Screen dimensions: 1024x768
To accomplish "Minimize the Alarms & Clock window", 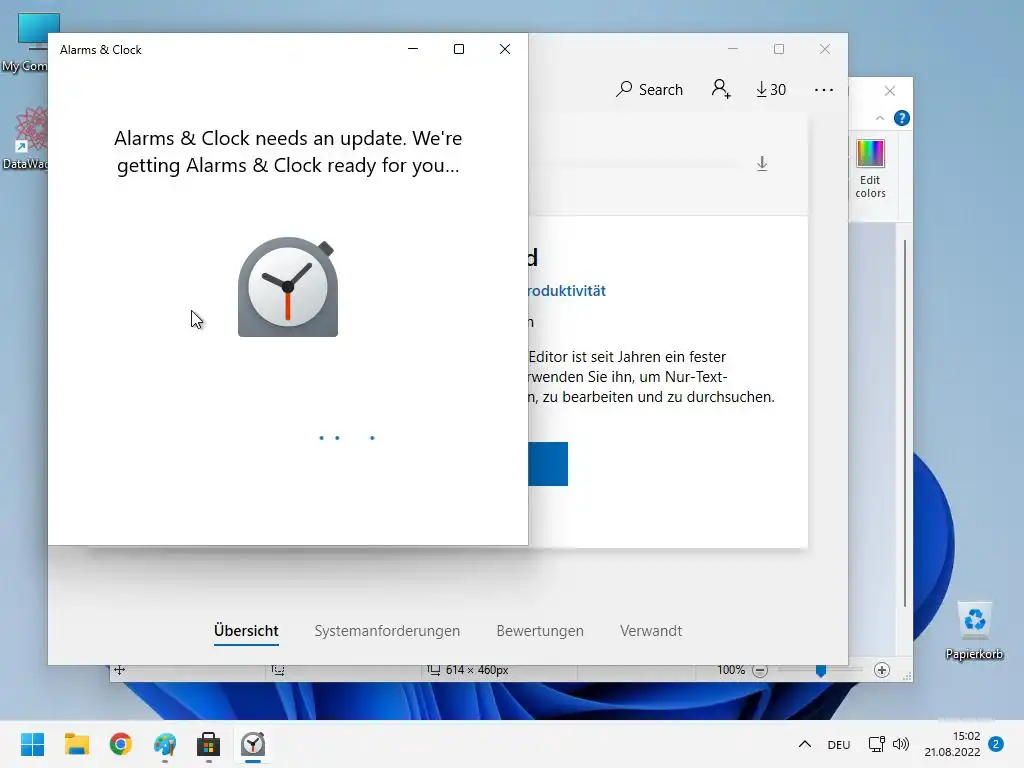I will (413, 49).
